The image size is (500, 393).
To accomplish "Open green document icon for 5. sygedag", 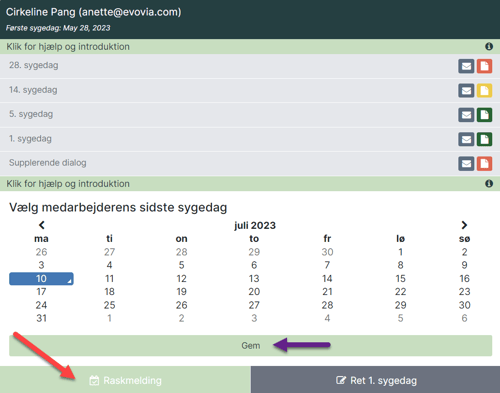I will 484,115.
